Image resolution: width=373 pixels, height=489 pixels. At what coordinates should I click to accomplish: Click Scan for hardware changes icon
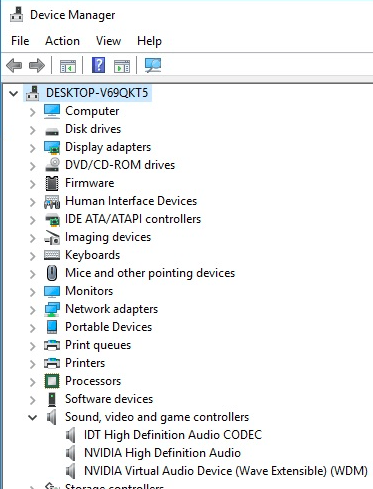click(x=153, y=65)
